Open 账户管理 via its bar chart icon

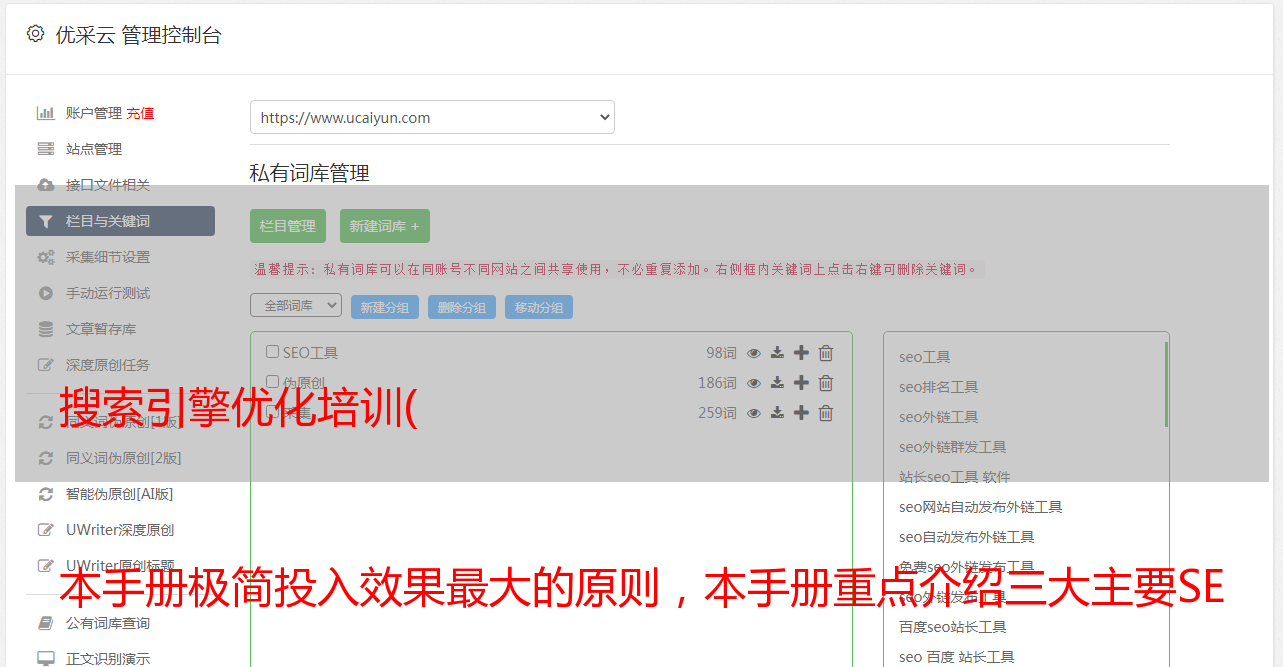coord(45,113)
